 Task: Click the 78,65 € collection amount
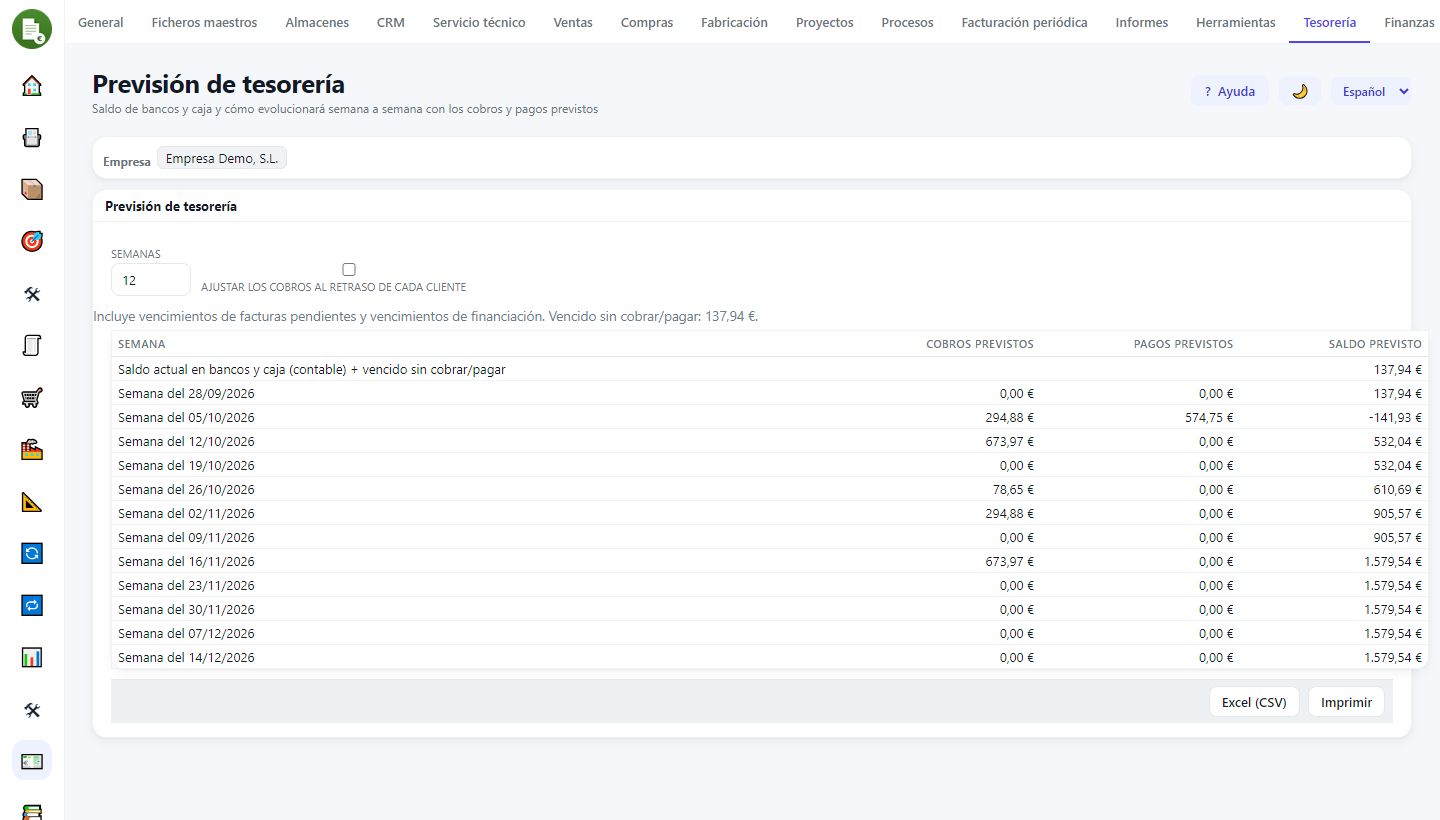pos(1014,489)
